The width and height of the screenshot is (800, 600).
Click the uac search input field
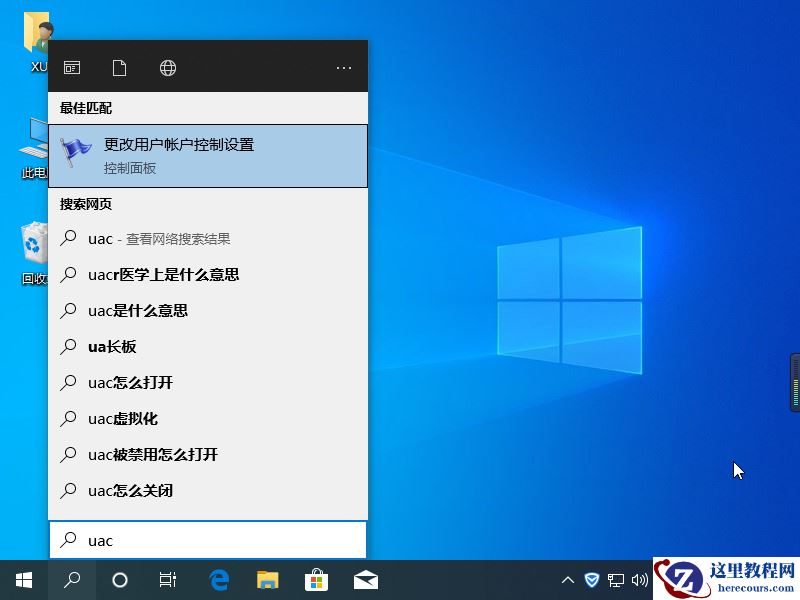[x=207, y=540]
